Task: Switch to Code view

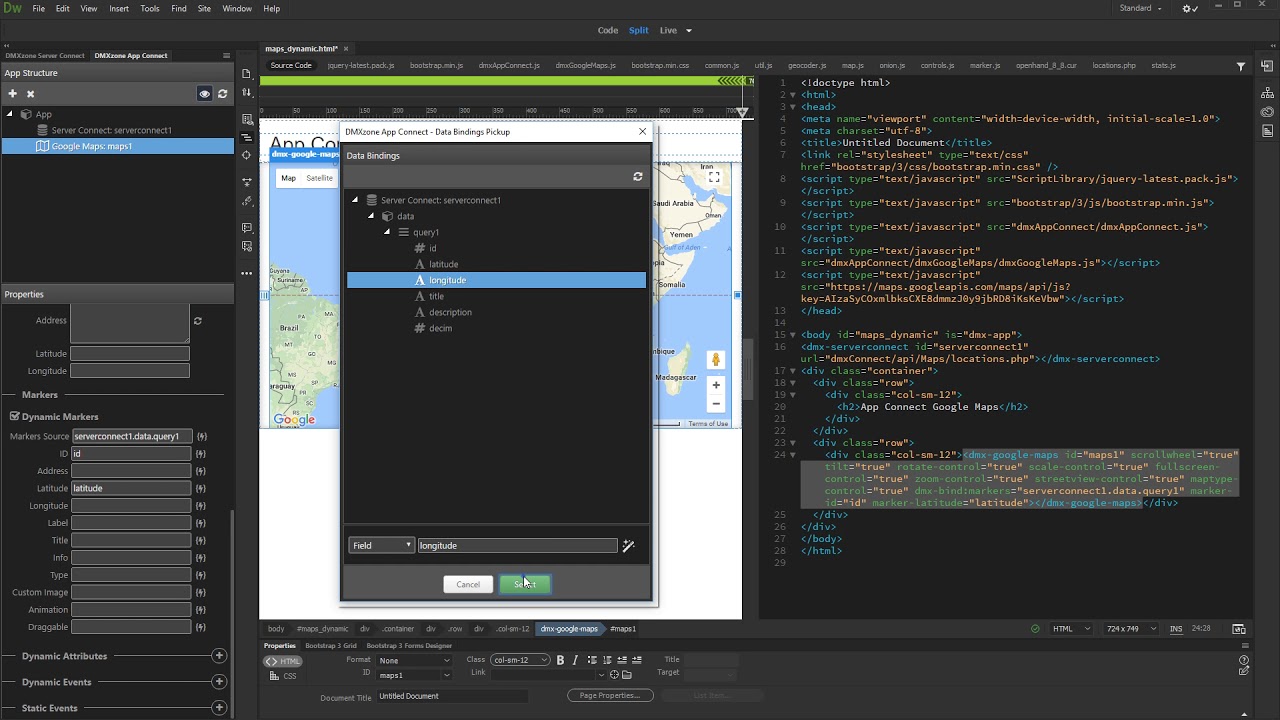Action: coord(608,30)
